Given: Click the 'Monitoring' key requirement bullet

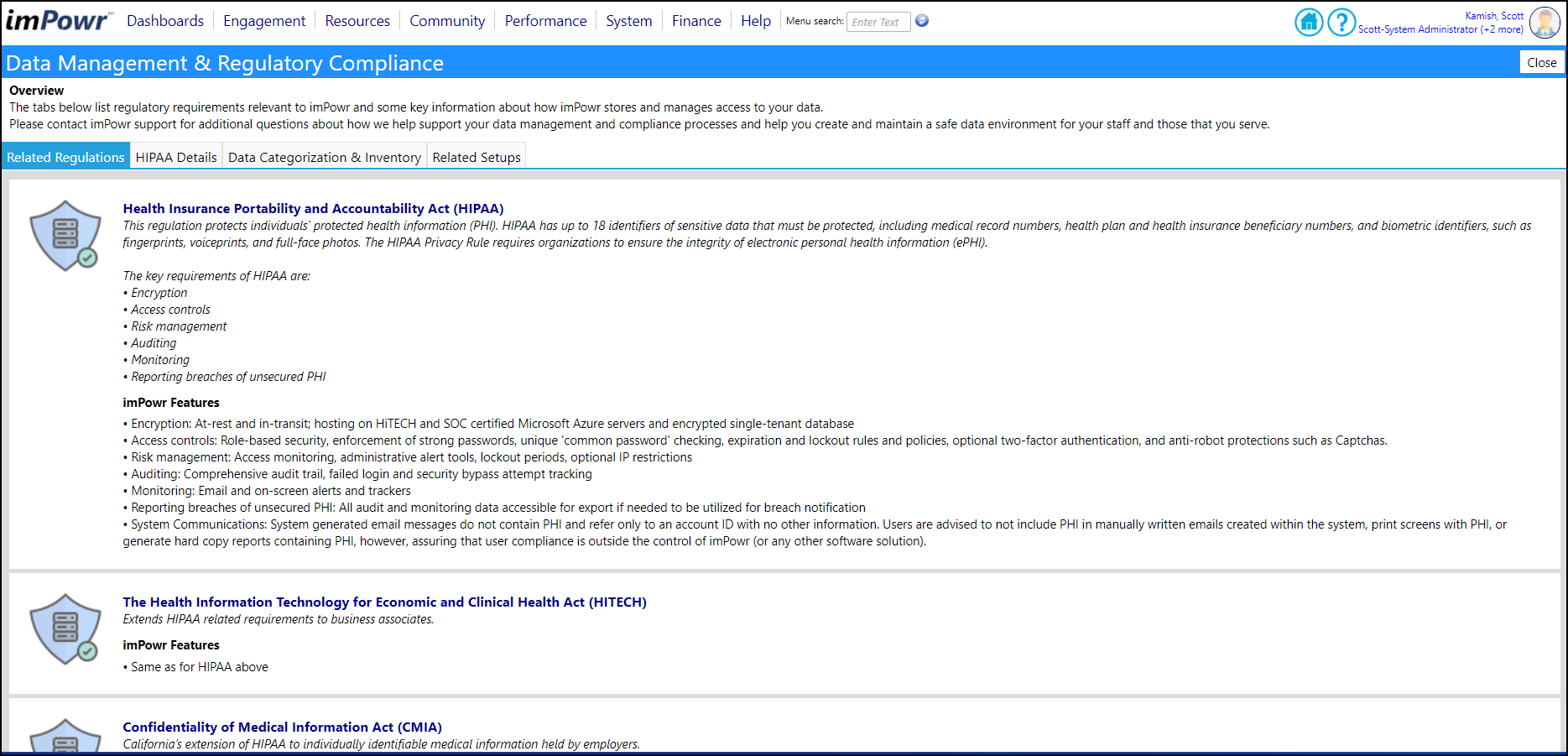Looking at the screenshot, I should pos(156,360).
